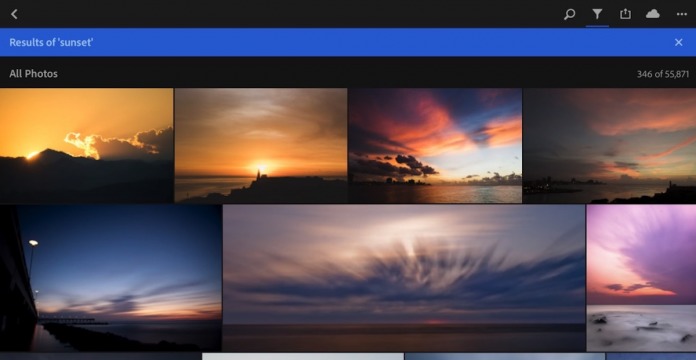
Task: Click the 346 of 55,871 photo count
Action: pos(663,74)
